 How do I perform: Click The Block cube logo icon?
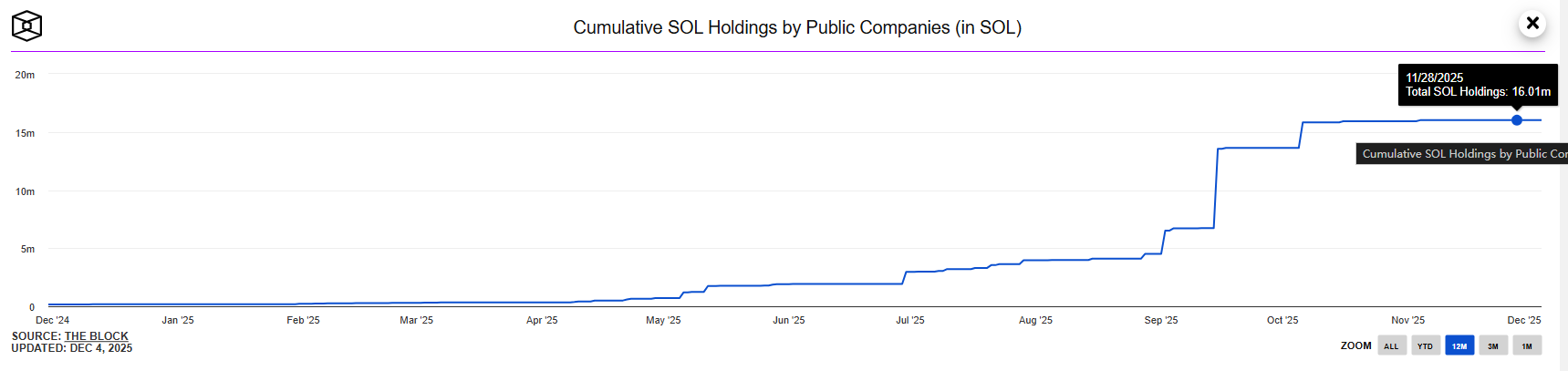point(26,26)
